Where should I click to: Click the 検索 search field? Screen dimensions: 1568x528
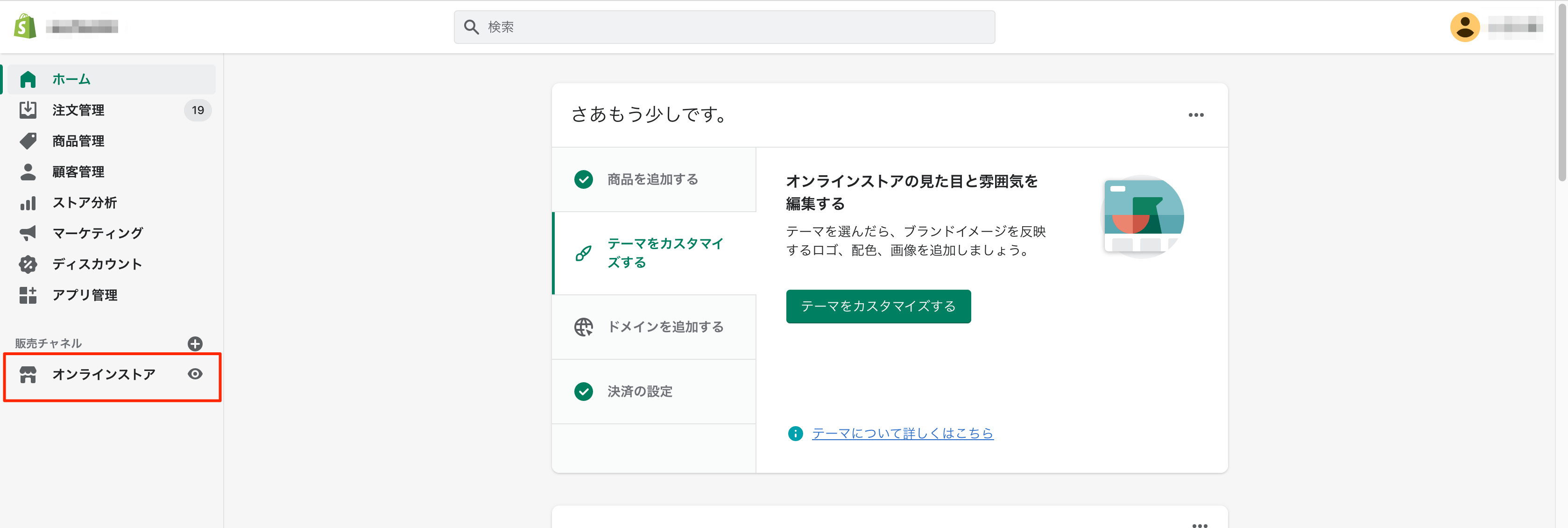point(724,27)
